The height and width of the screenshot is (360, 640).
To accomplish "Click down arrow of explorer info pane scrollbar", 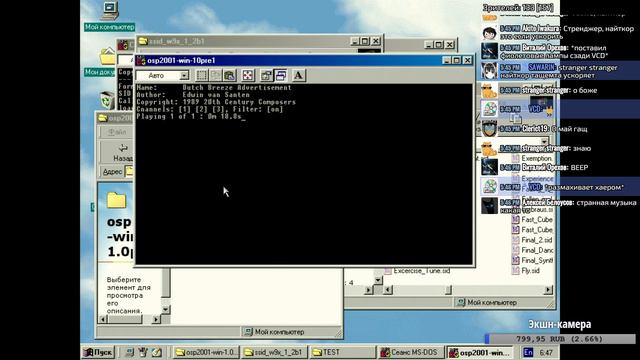I will pyautogui.click(x=165, y=310).
